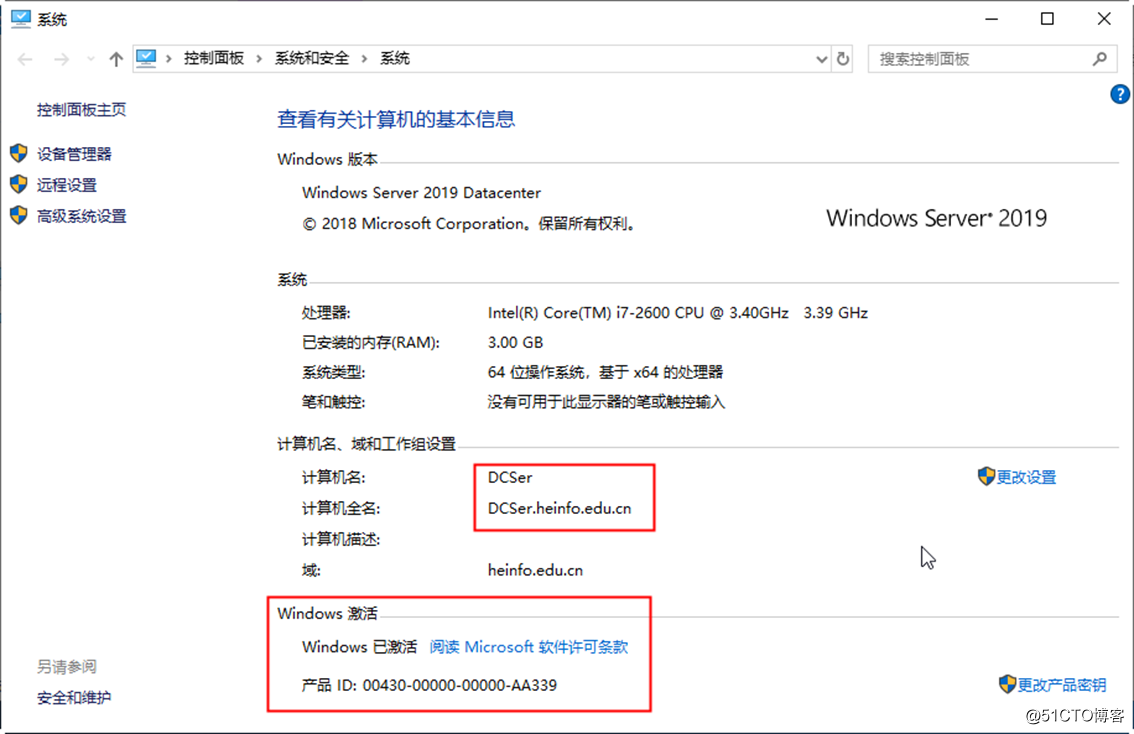Expand chevron between 系统和安全 and 系统
The width and height of the screenshot is (1134, 734).
364,59
